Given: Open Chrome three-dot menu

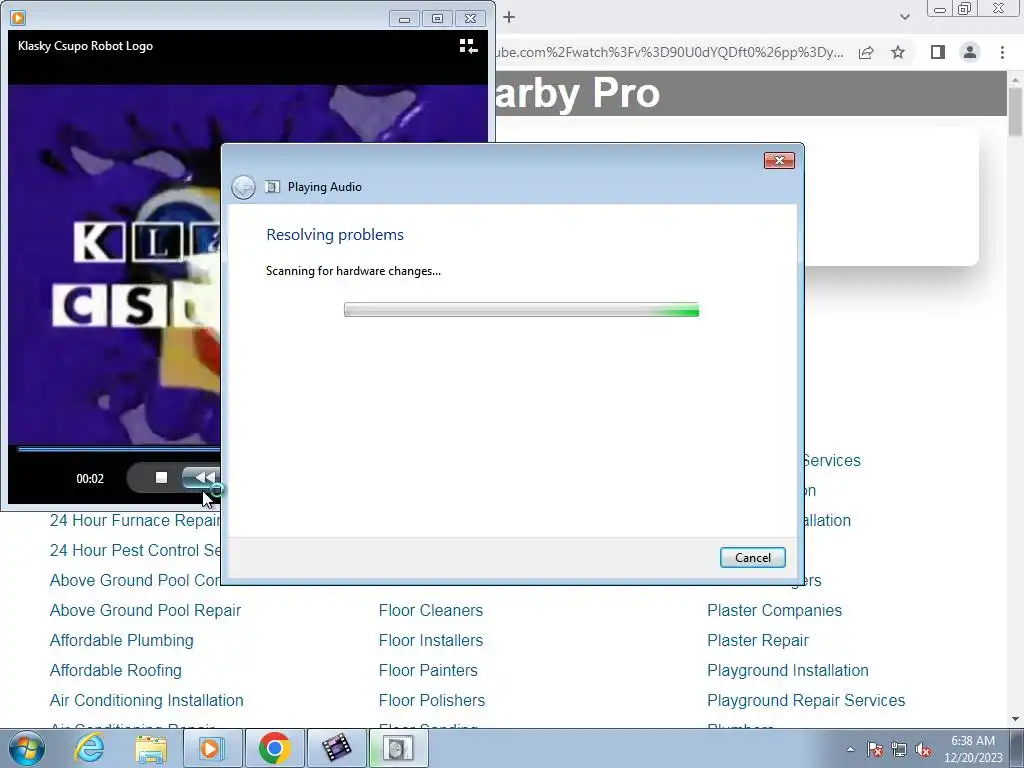Looking at the screenshot, I should tap(1002, 52).
